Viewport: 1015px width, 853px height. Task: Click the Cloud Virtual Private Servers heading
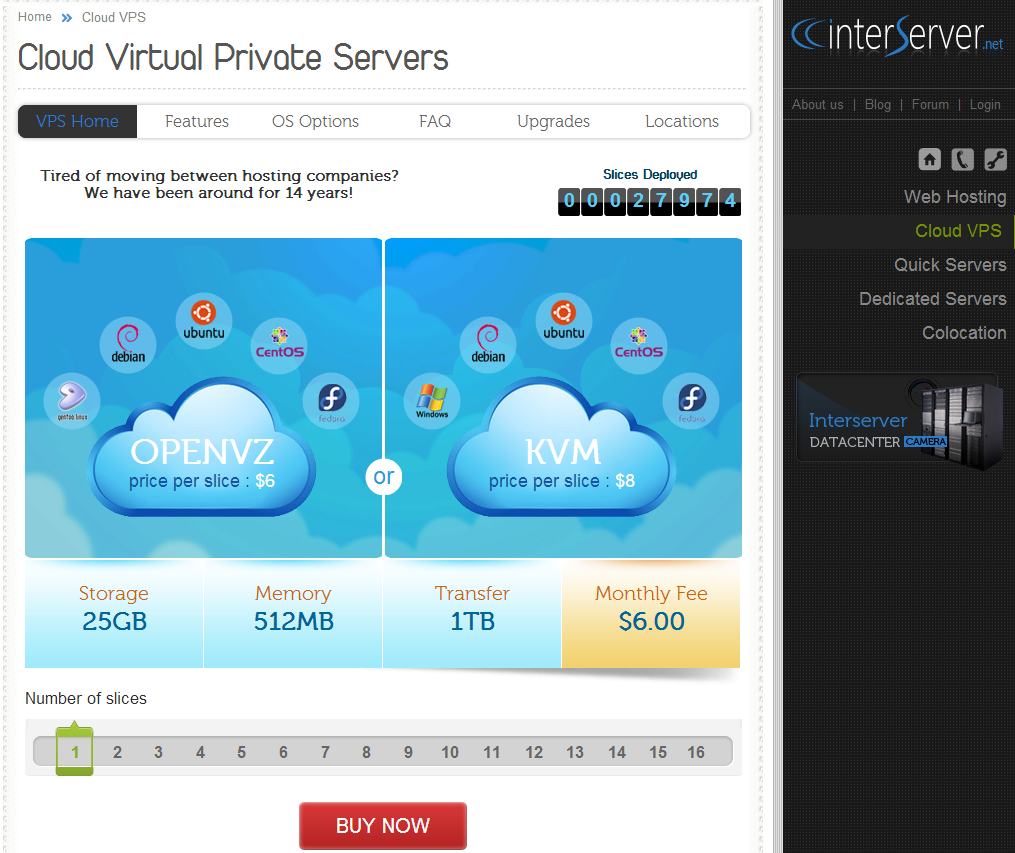click(x=233, y=57)
